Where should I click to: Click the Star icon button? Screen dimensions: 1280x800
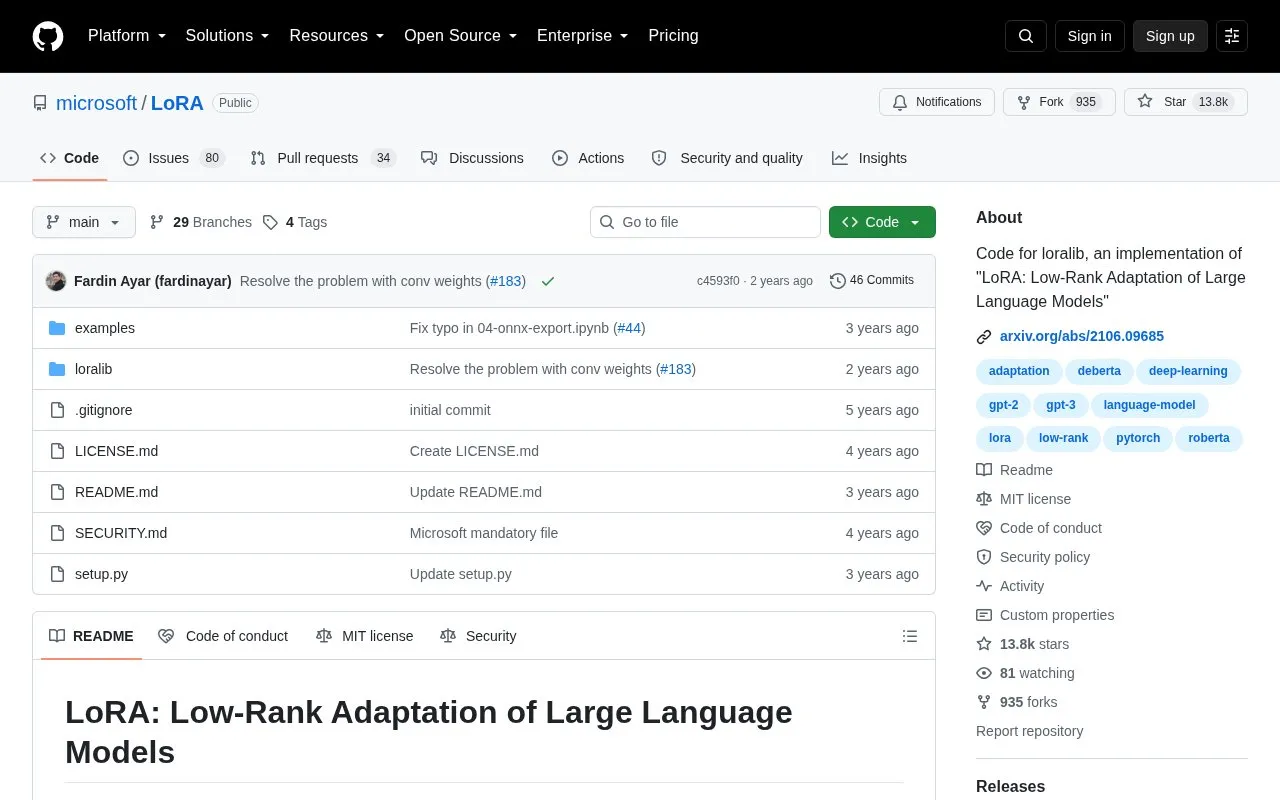pyautogui.click(x=1186, y=102)
